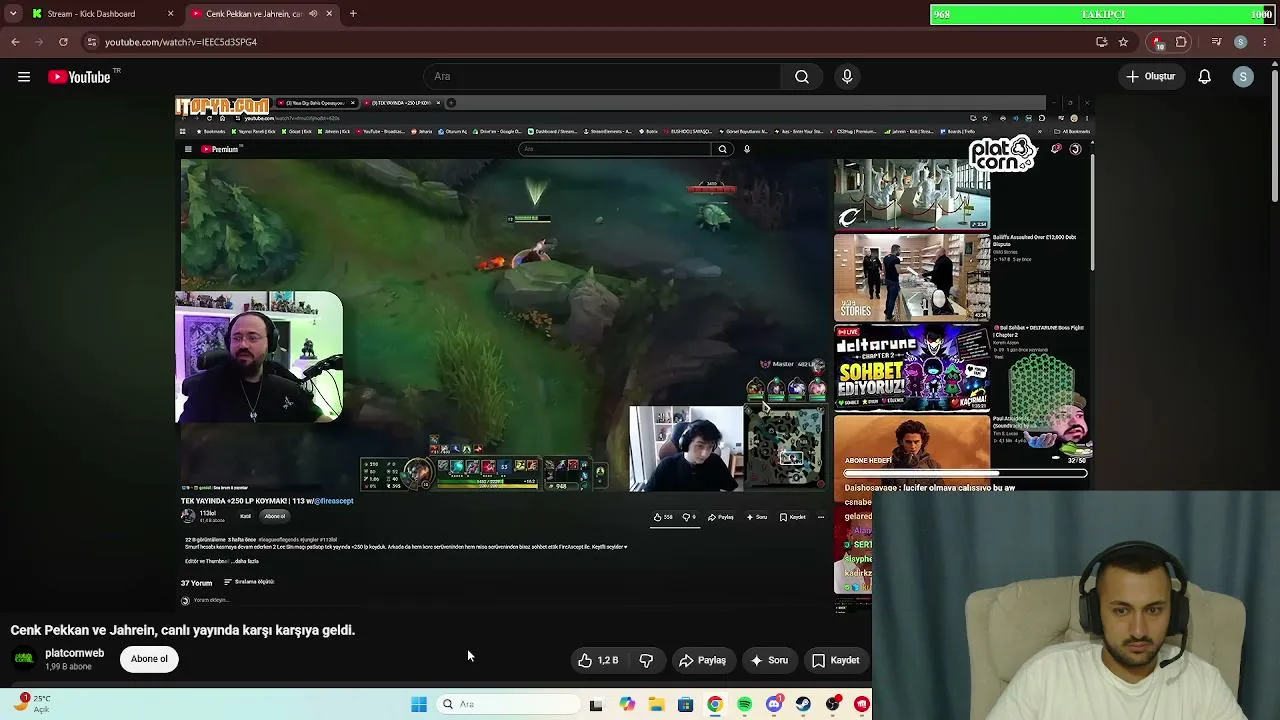Click the Windows taskbar search box

pos(508,704)
